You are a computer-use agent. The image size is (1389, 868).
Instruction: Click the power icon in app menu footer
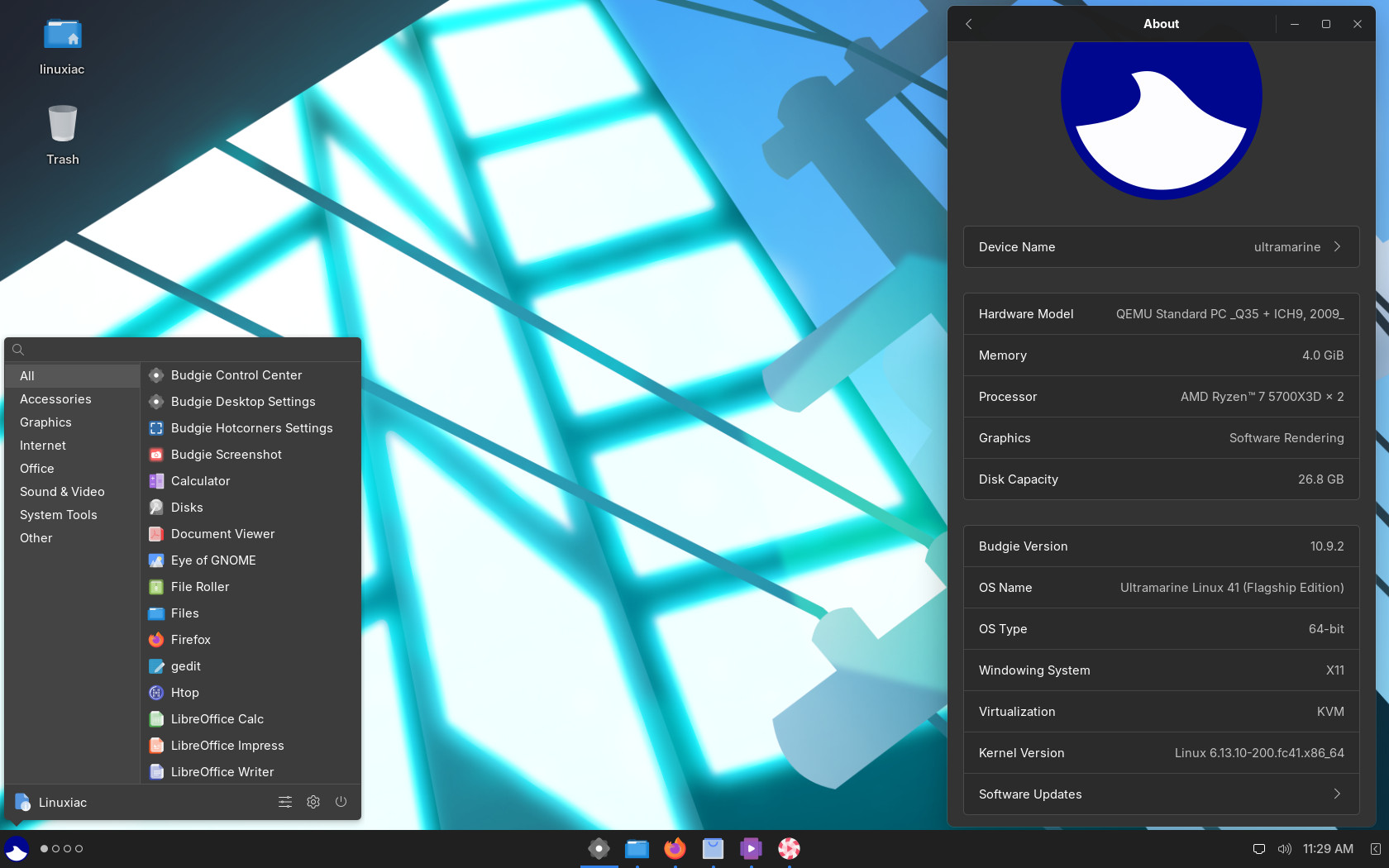pyautogui.click(x=341, y=802)
